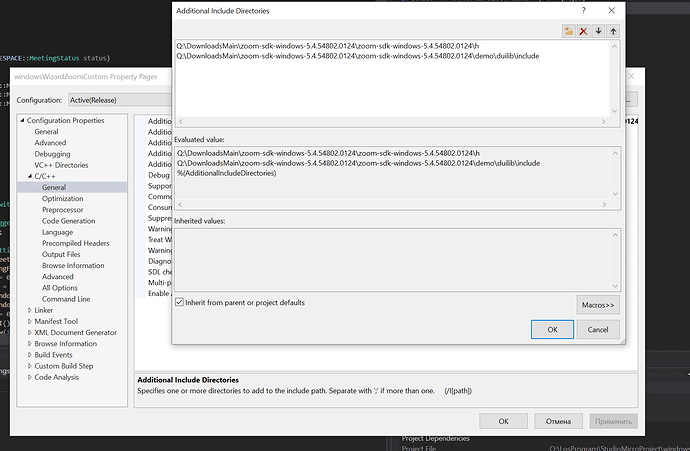Collapse the C/C++ tree node

pyautogui.click(x=30, y=176)
